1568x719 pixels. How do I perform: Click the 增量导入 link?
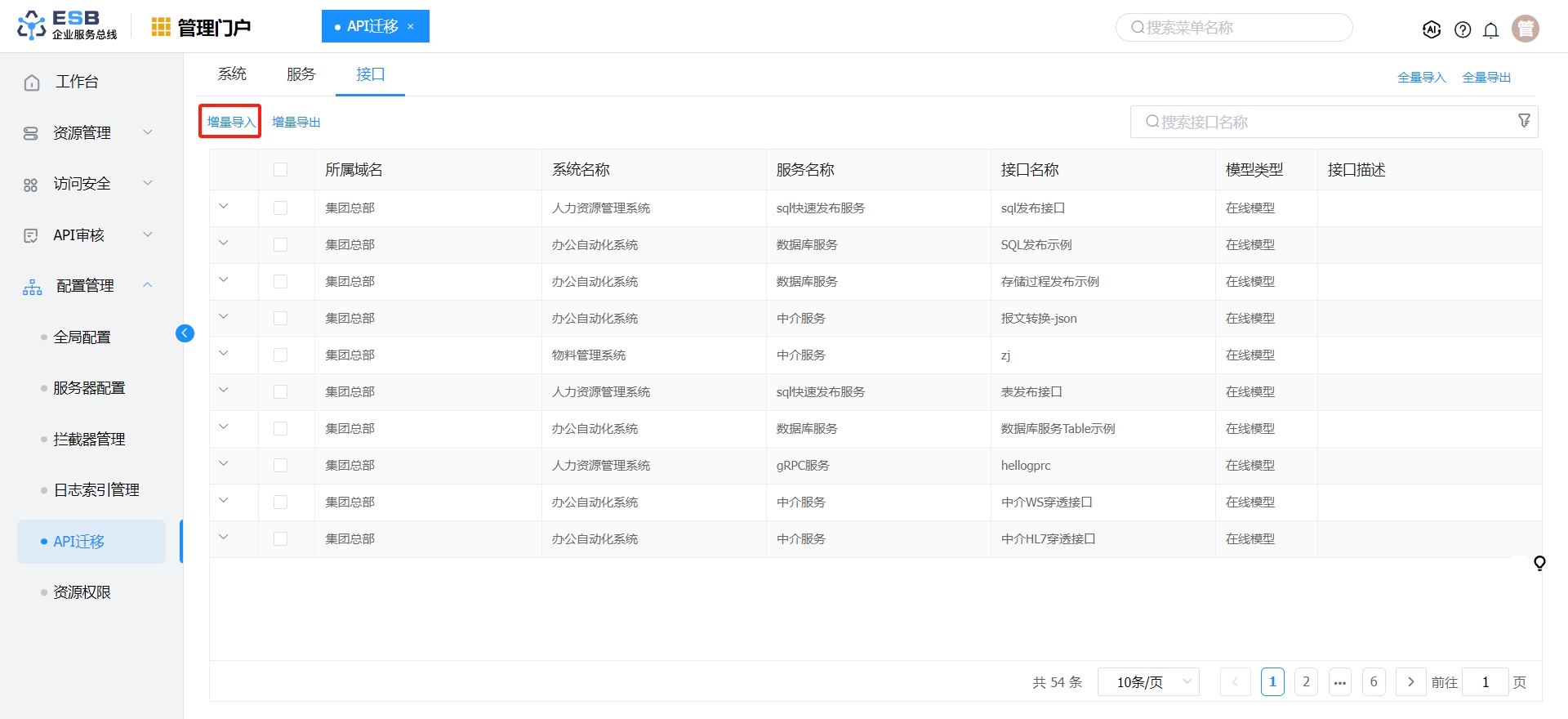[230, 122]
